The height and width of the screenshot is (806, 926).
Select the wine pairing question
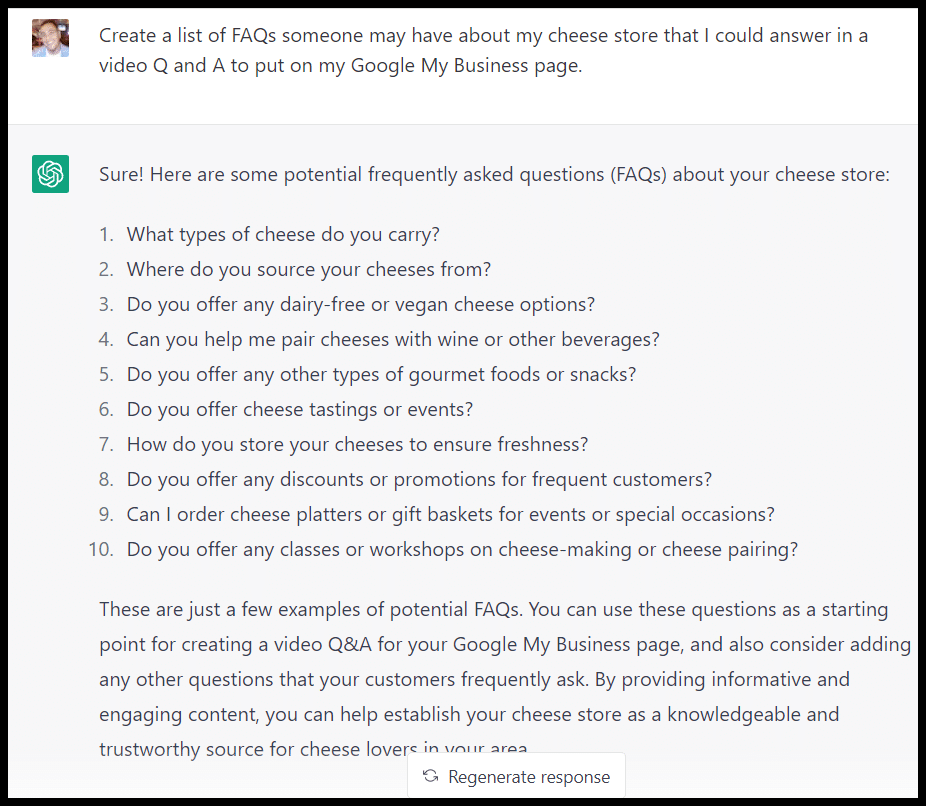coord(392,339)
